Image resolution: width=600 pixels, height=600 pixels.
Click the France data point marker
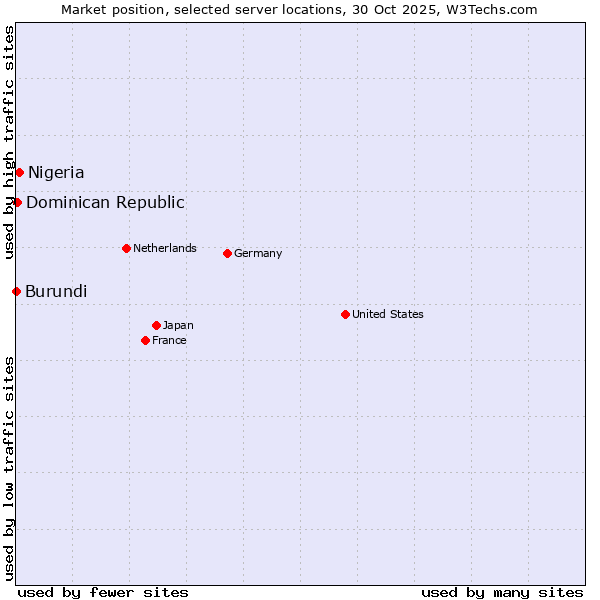(145, 340)
